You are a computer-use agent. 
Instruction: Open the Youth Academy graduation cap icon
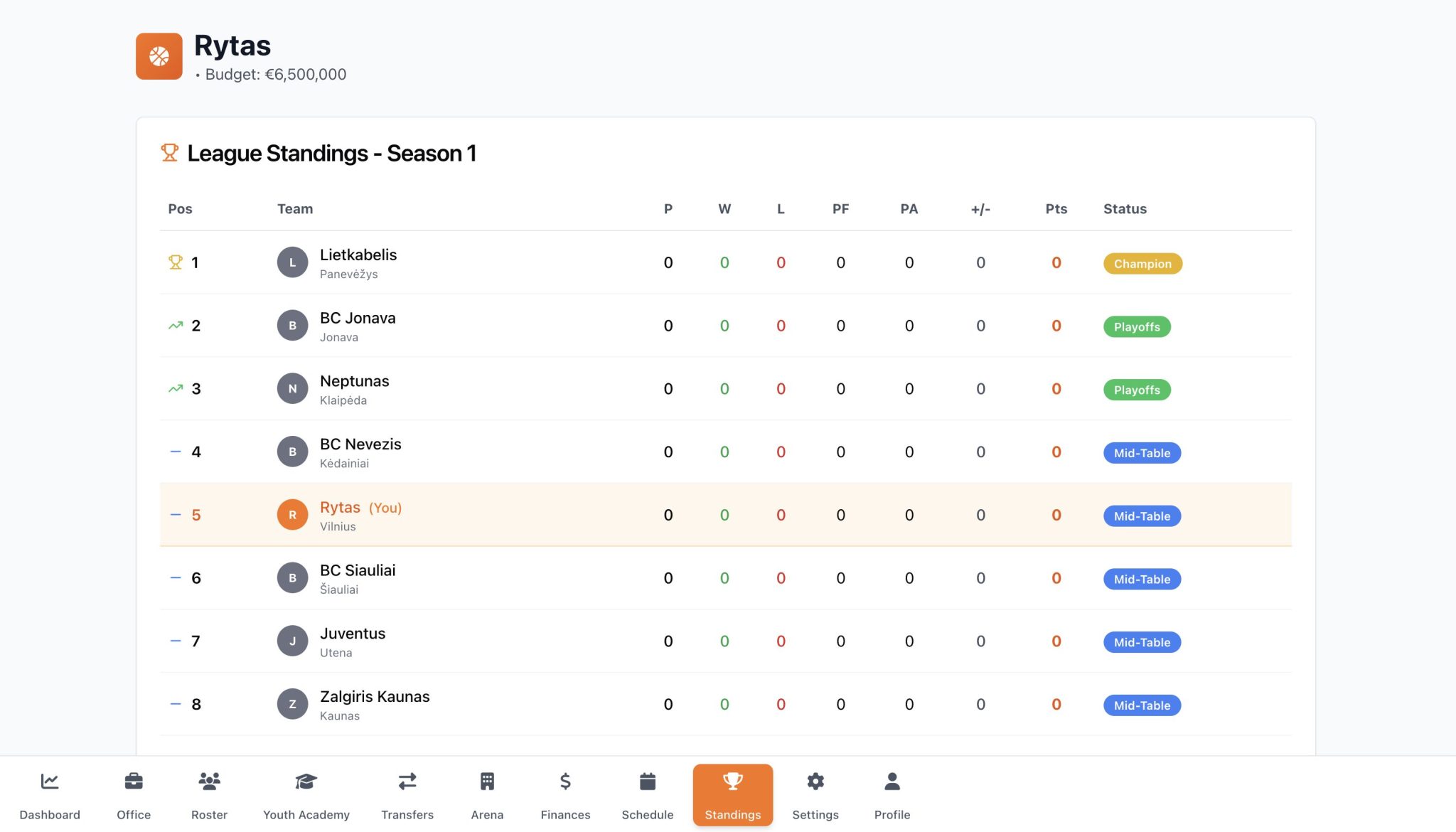coord(306,782)
